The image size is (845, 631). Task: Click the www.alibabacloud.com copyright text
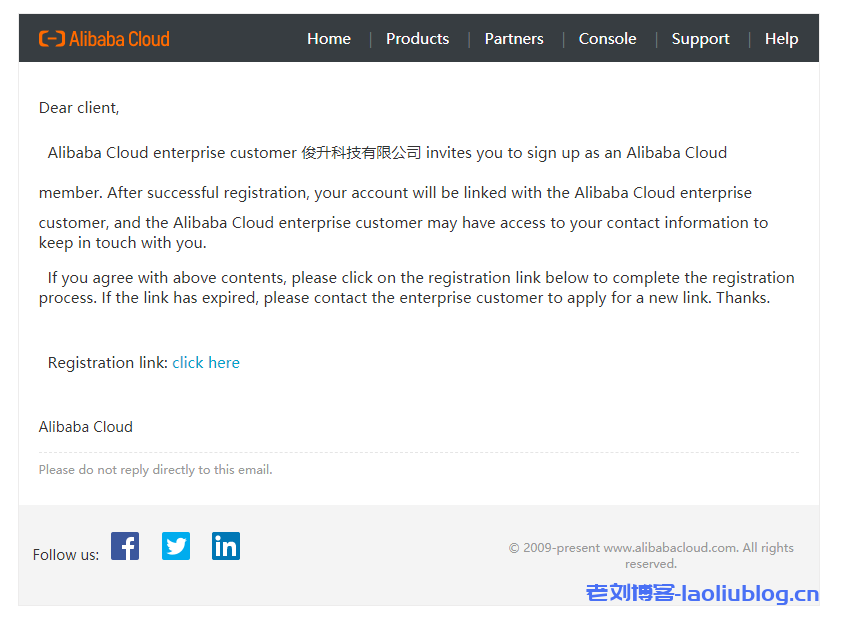tap(669, 548)
